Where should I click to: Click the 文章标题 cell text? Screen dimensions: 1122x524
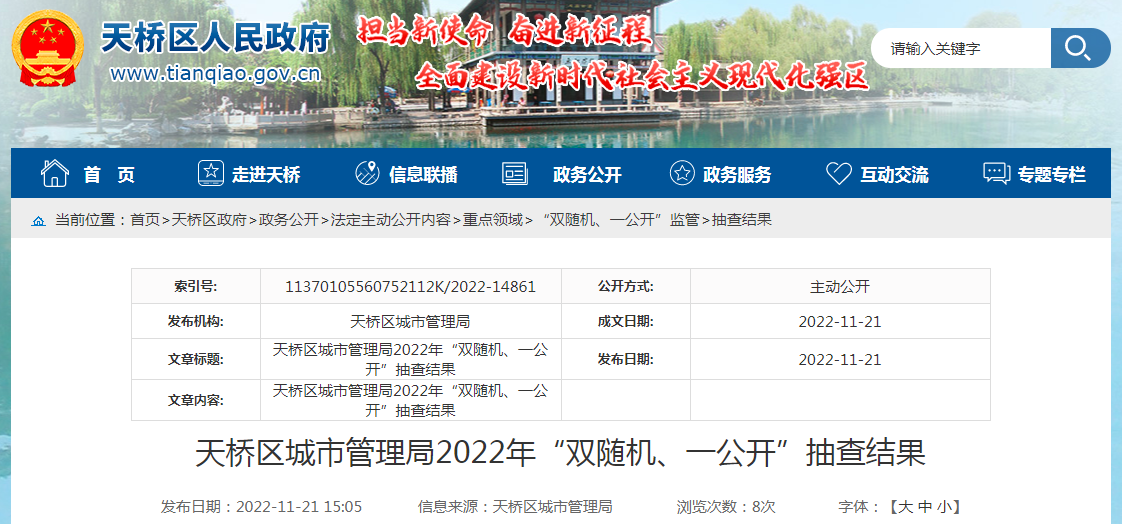pyautogui.click(x=411, y=359)
